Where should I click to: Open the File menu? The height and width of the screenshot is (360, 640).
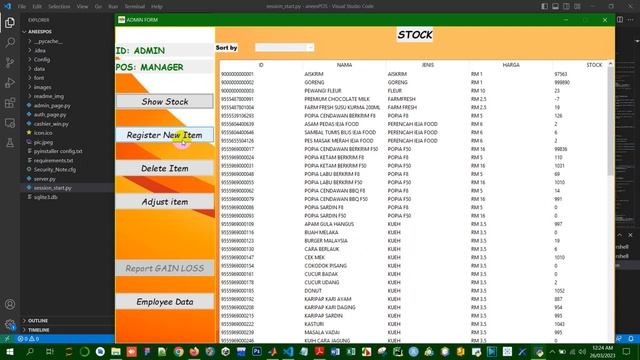tap(22, 7)
